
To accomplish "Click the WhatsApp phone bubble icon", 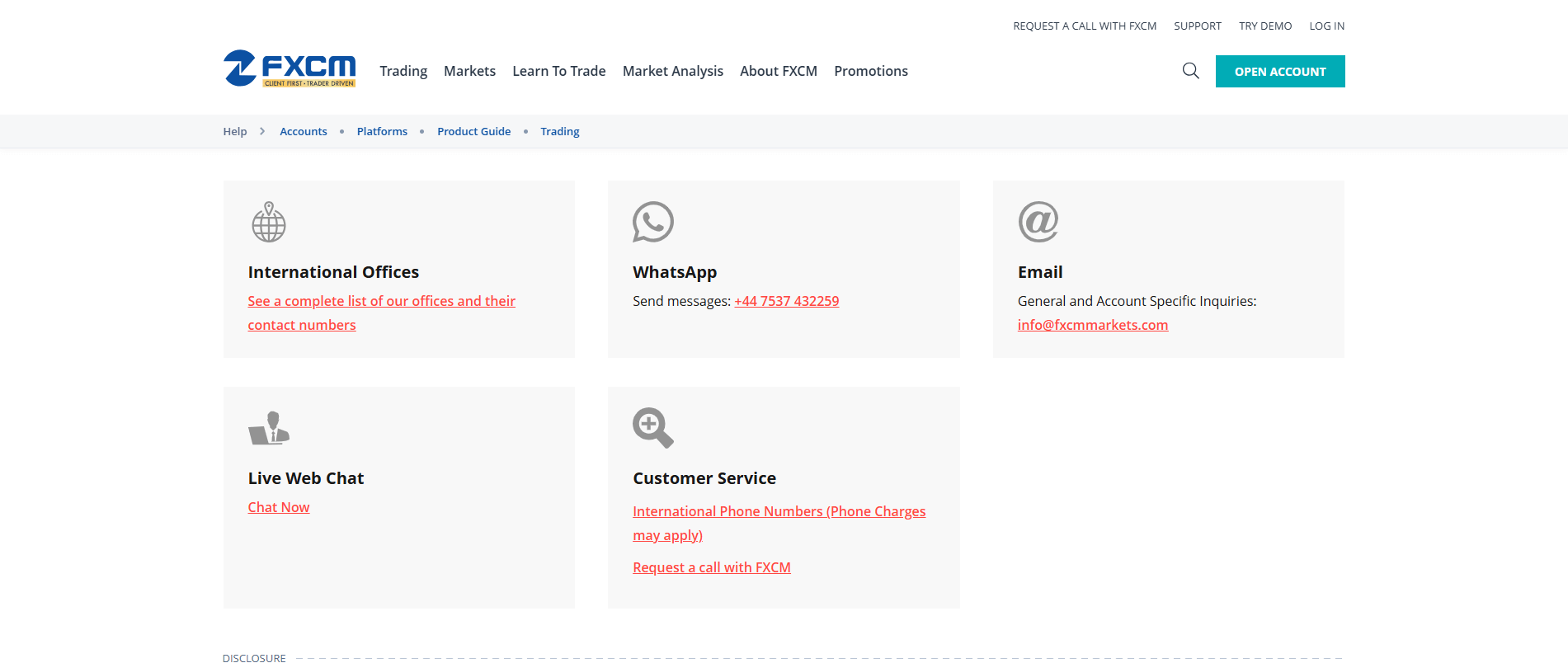I will click(653, 222).
